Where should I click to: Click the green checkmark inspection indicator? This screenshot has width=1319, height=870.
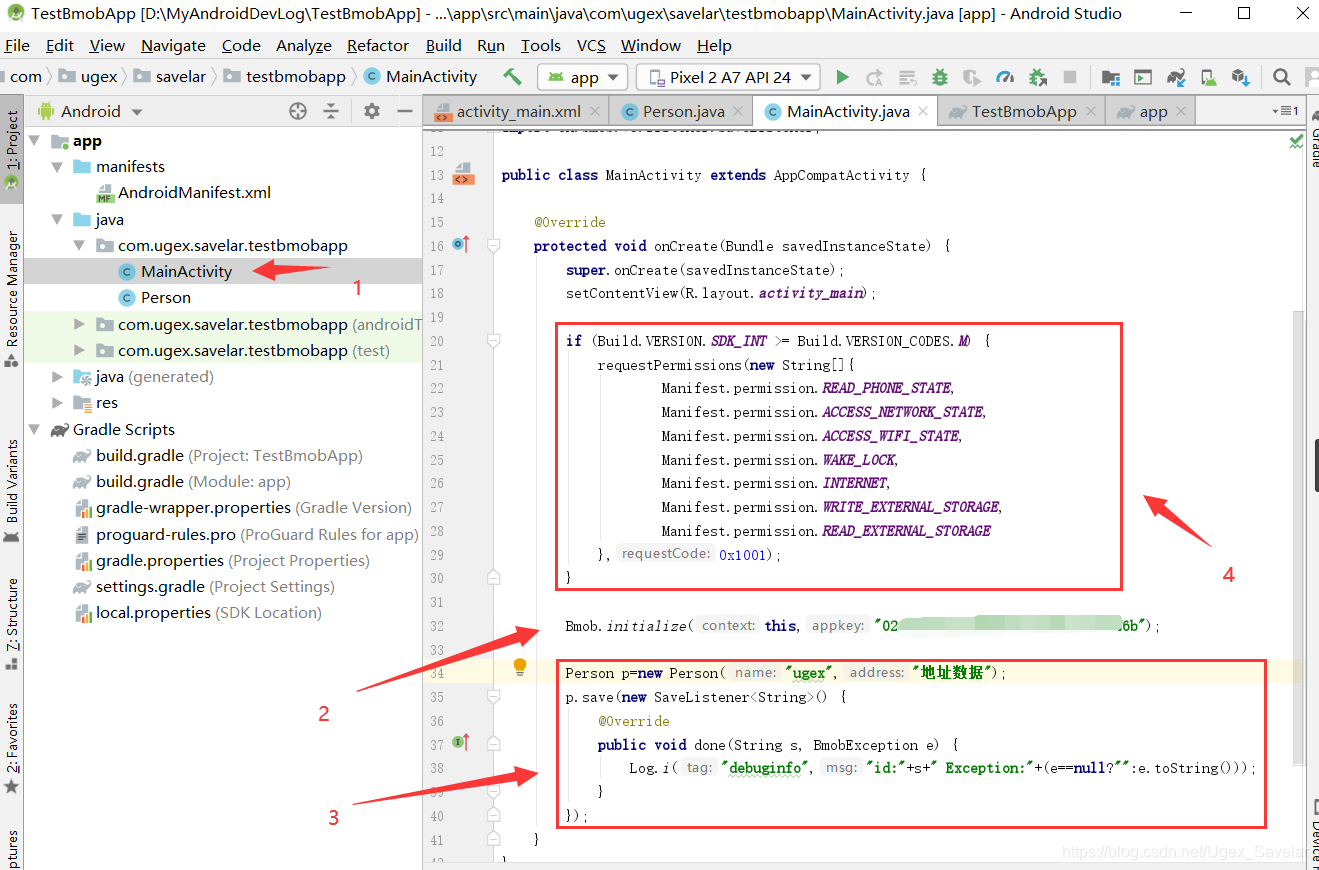(1296, 142)
